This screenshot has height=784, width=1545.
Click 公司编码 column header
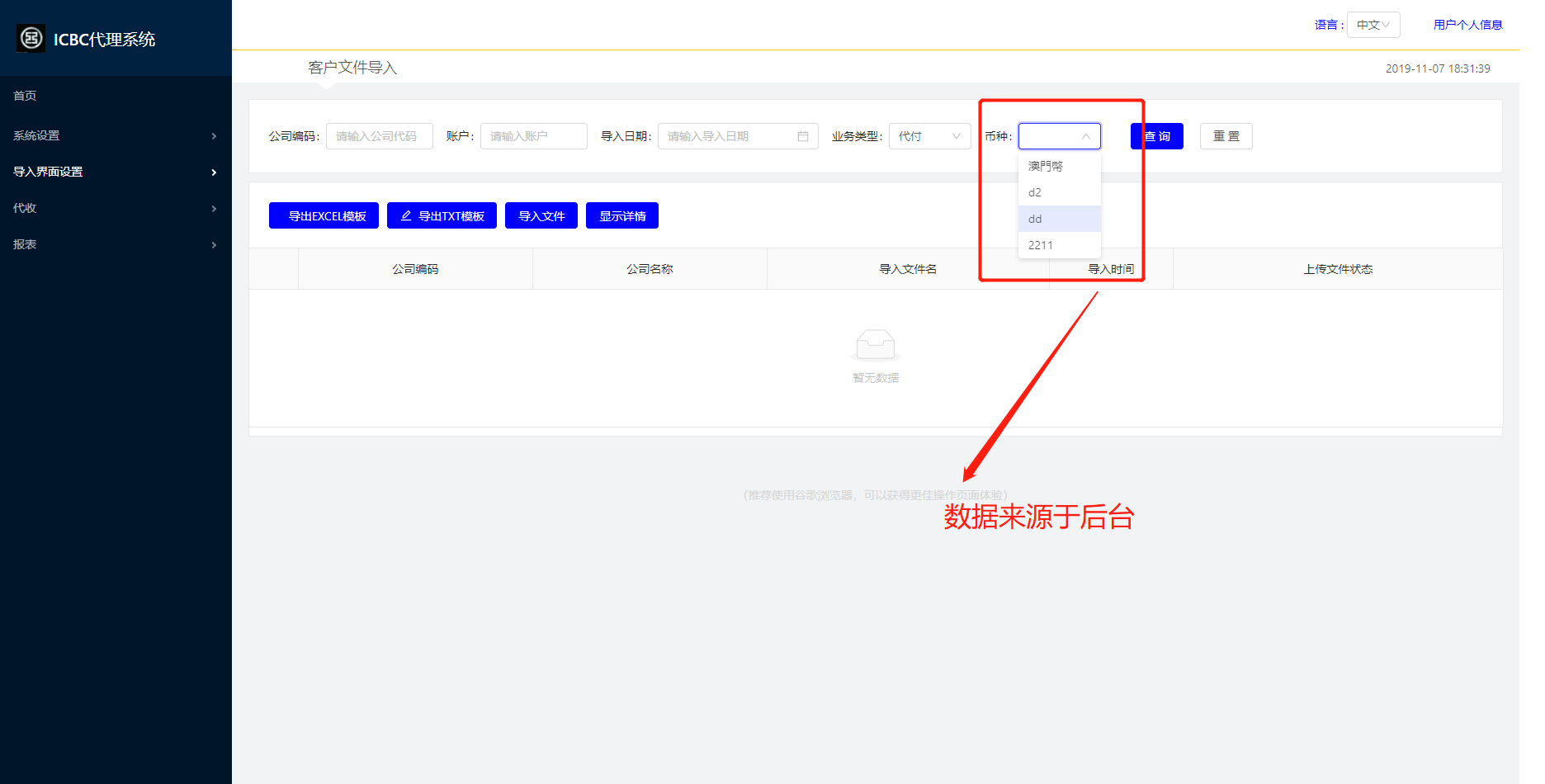415,269
